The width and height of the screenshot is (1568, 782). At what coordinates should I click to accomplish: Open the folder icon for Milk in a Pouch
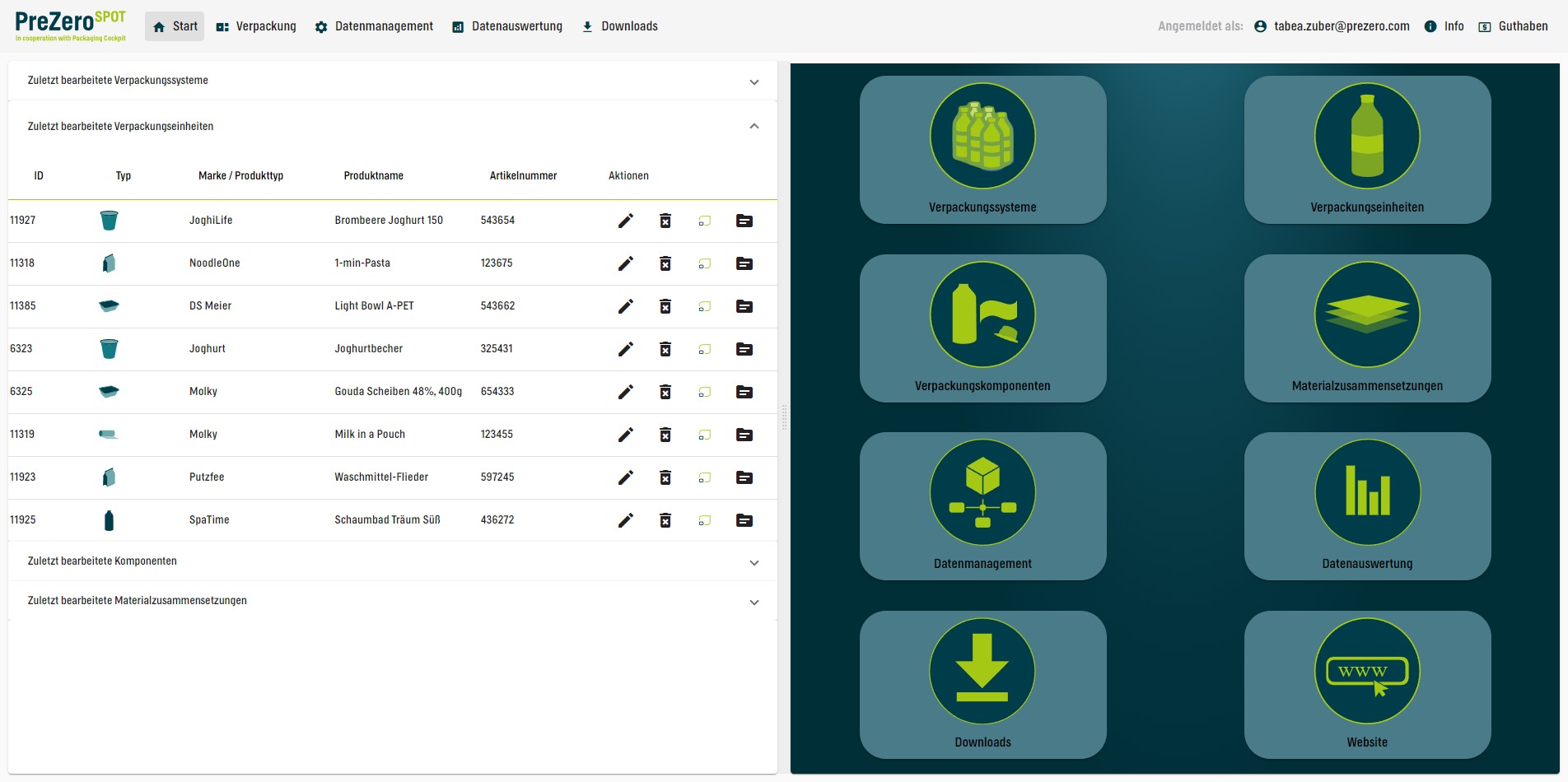point(744,435)
